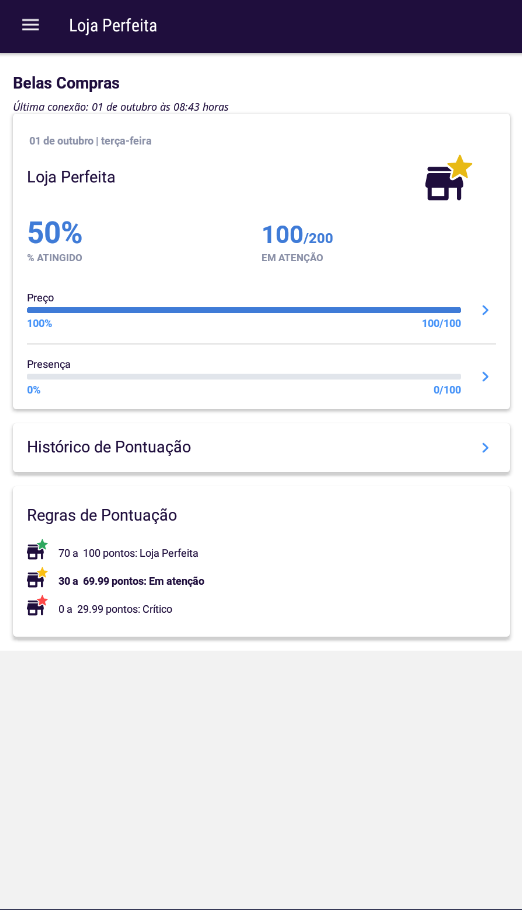Tap the store icon with yellow star

click(448, 178)
